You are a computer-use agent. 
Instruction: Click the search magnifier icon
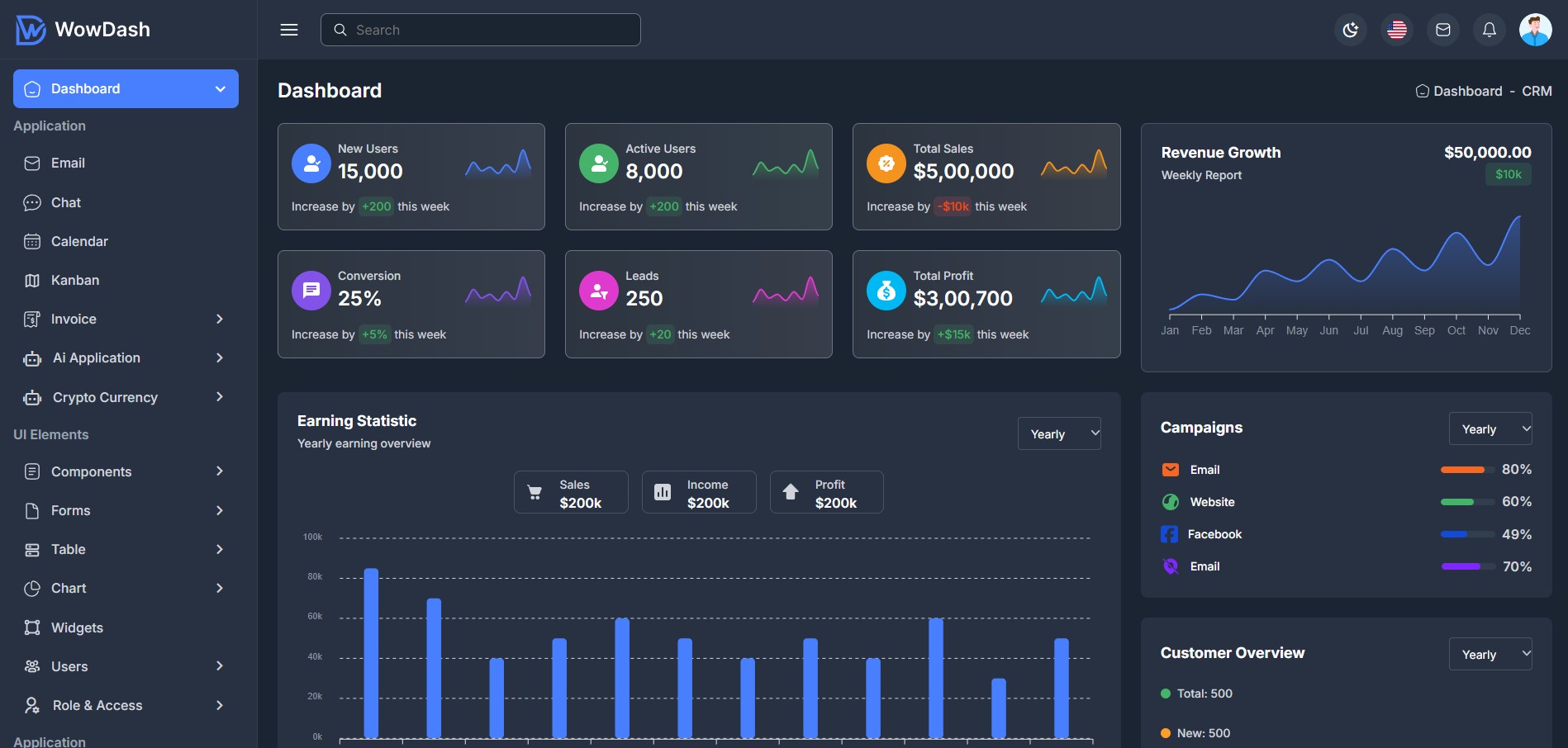click(x=340, y=30)
